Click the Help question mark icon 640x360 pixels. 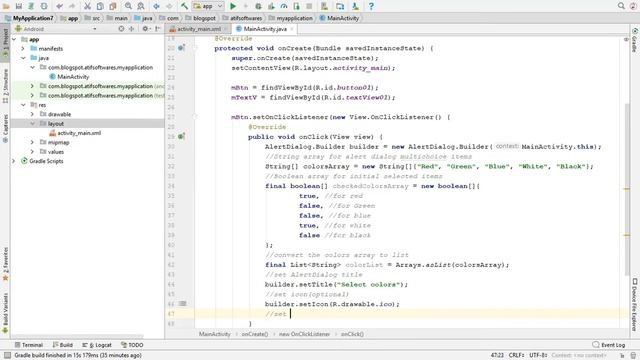[x=371, y=6]
